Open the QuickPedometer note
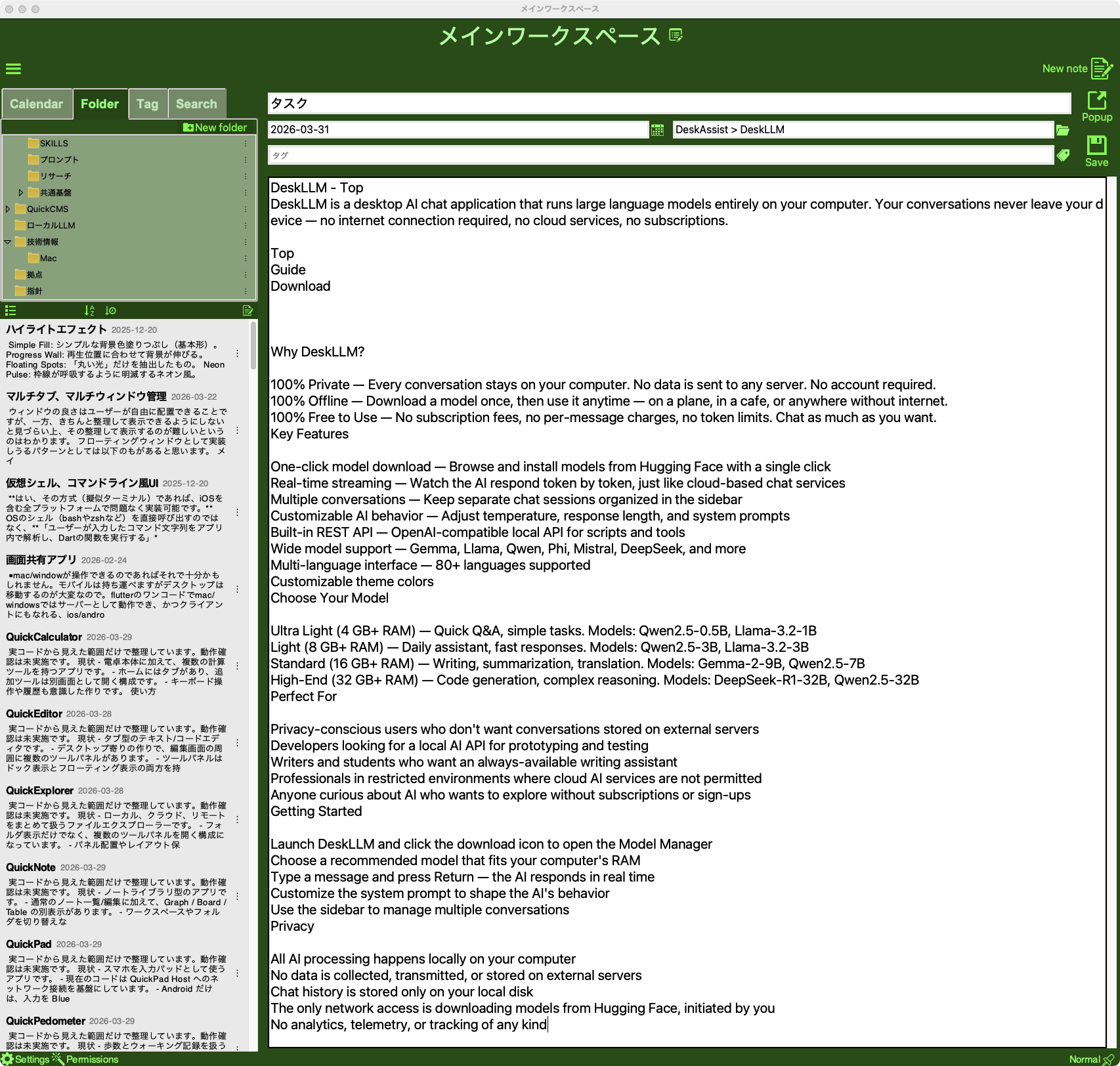The height and width of the screenshot is (1066, 1120). 116,1033
